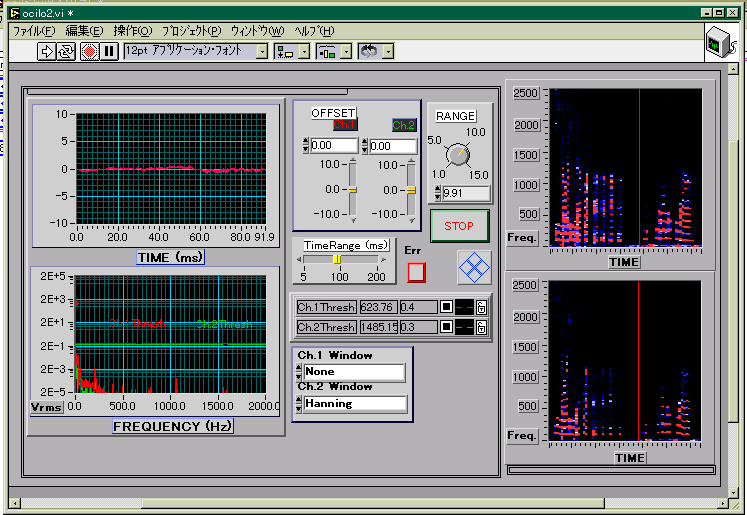Click the lock icon for Ch.2 Thresh
The width and height of the screenshot is (747, 515).
(x=481, y=327)
